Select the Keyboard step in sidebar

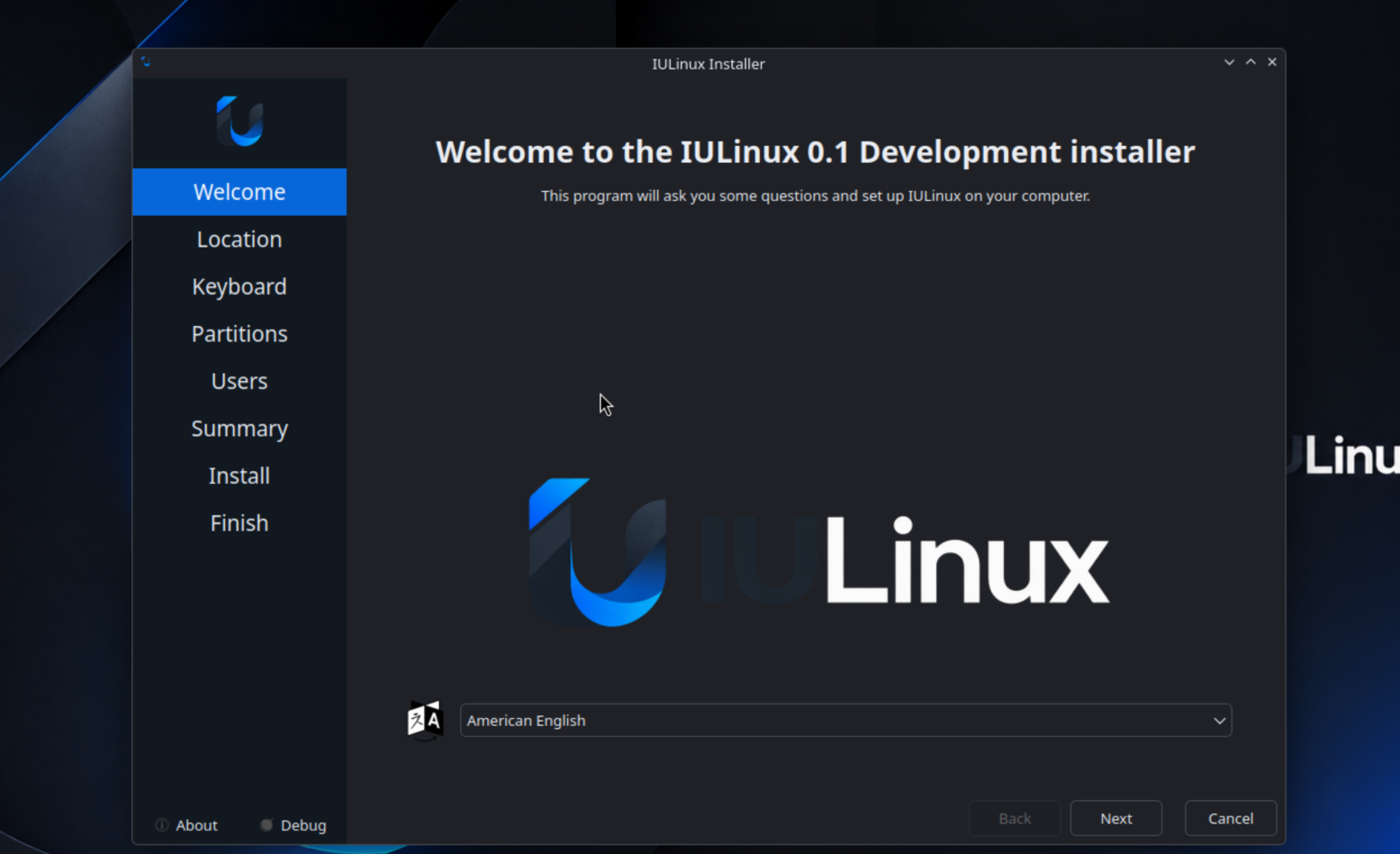(x=239, y=286)
